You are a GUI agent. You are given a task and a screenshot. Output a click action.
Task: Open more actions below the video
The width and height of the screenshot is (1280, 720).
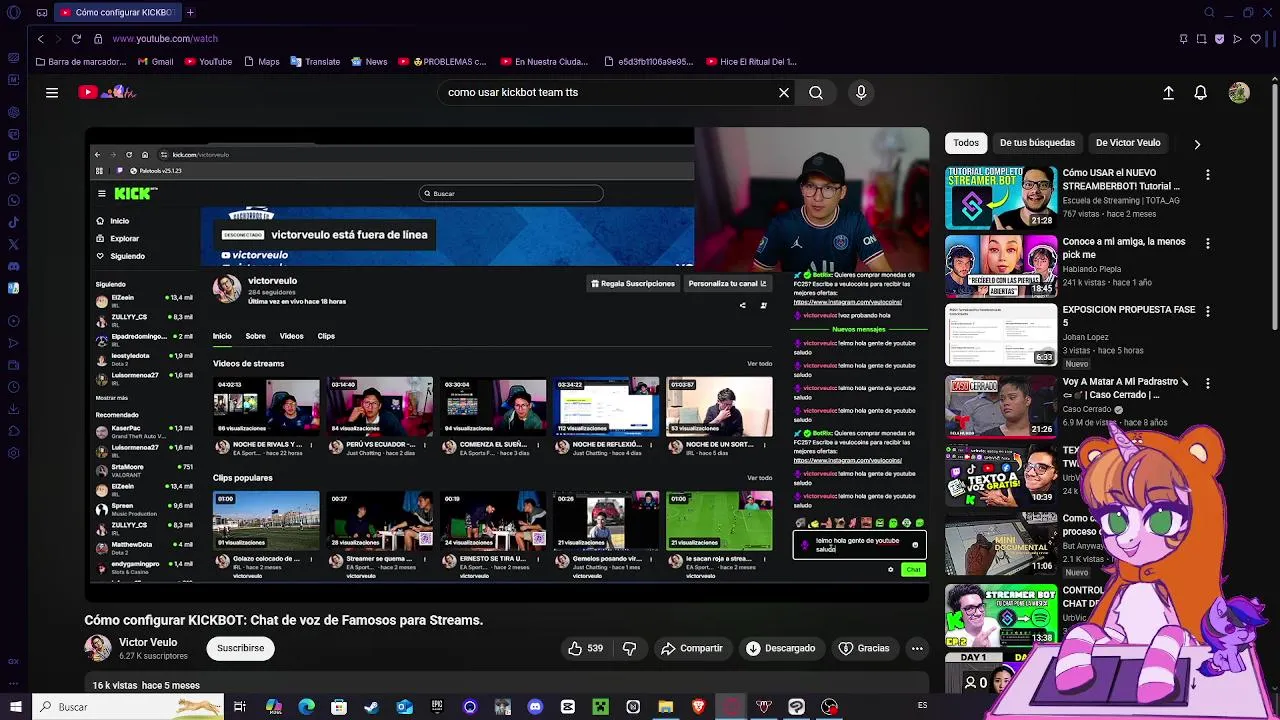coord(917,648)
